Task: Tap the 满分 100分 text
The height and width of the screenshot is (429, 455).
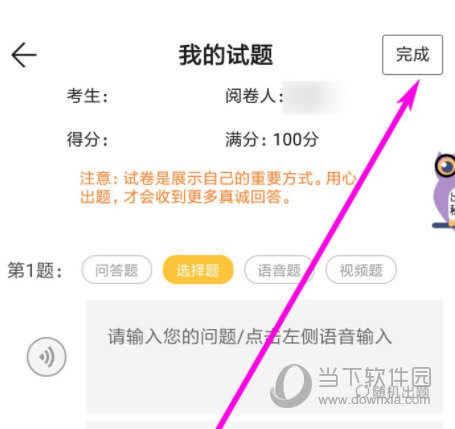Action: click(272, 139)
